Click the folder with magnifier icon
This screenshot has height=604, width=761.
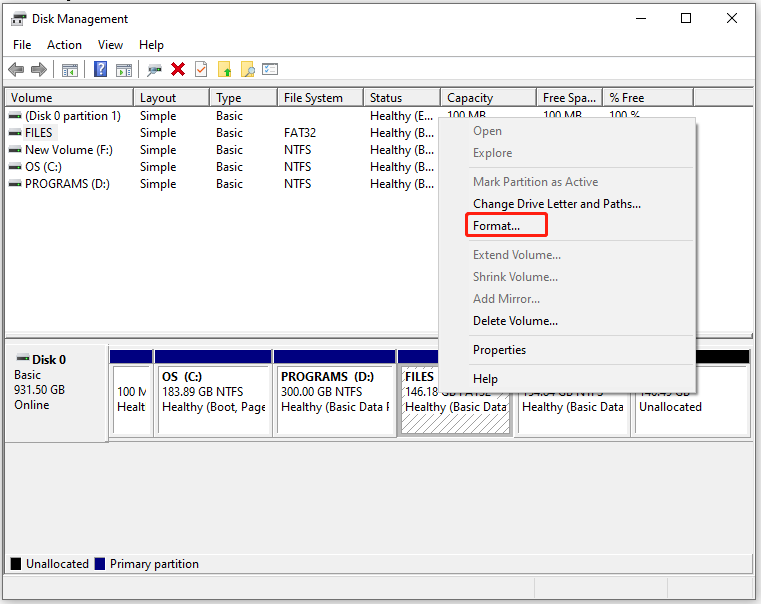[x=248, y=69]
